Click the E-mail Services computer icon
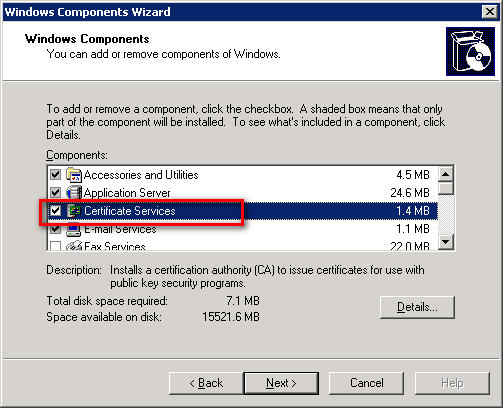 (74, 229)
